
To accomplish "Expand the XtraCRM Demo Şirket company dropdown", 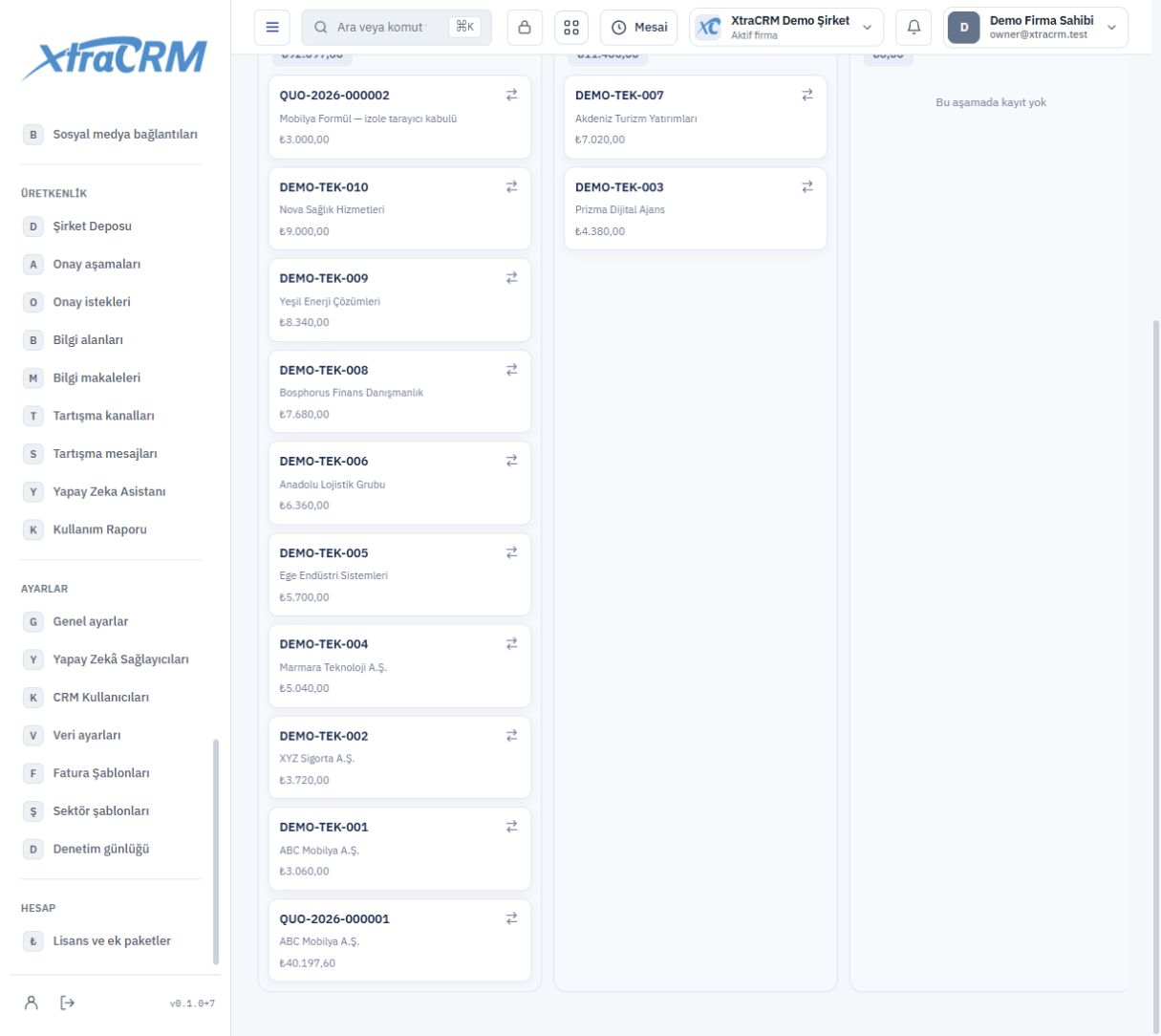I will (x=786, y=28).
